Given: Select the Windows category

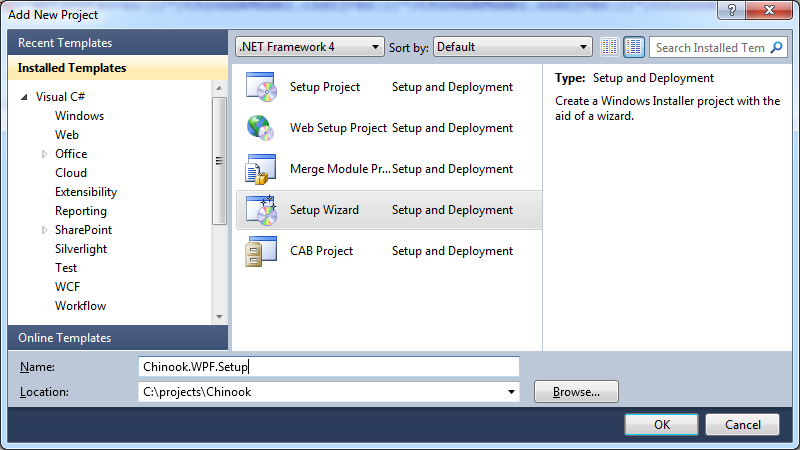Looking at the screenshot, I should (x=79, y=116).
